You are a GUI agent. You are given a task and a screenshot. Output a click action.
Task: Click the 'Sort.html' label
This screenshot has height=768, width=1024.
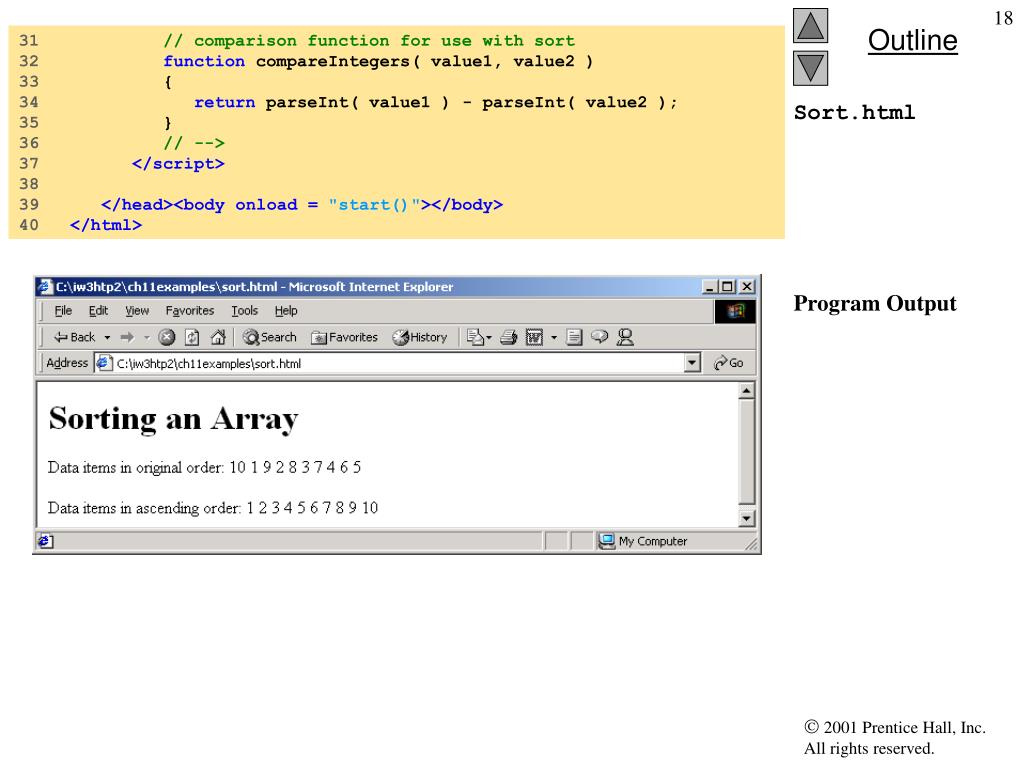(x=854, y=112)
